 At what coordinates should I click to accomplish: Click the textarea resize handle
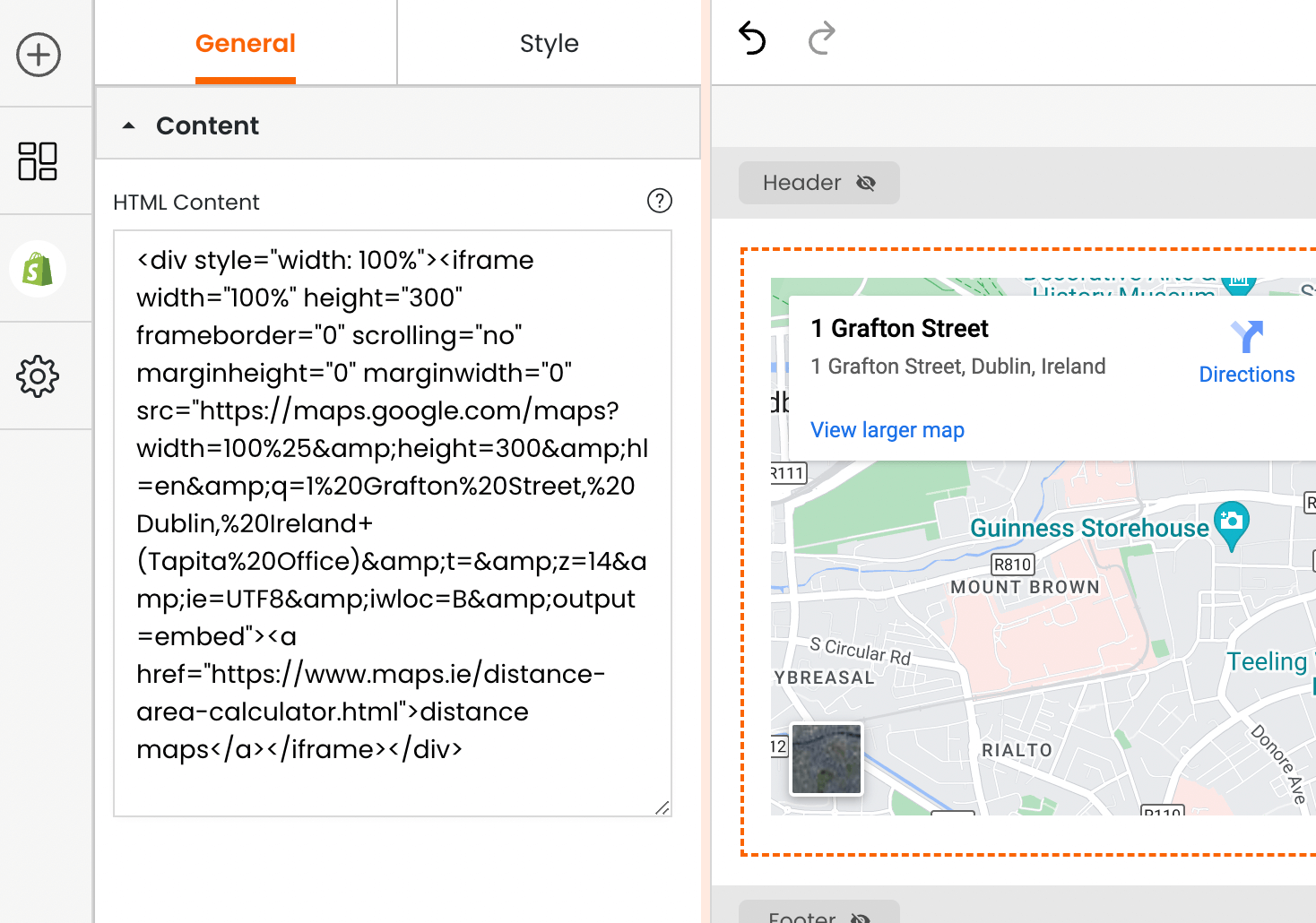click(x=662, y=807)
